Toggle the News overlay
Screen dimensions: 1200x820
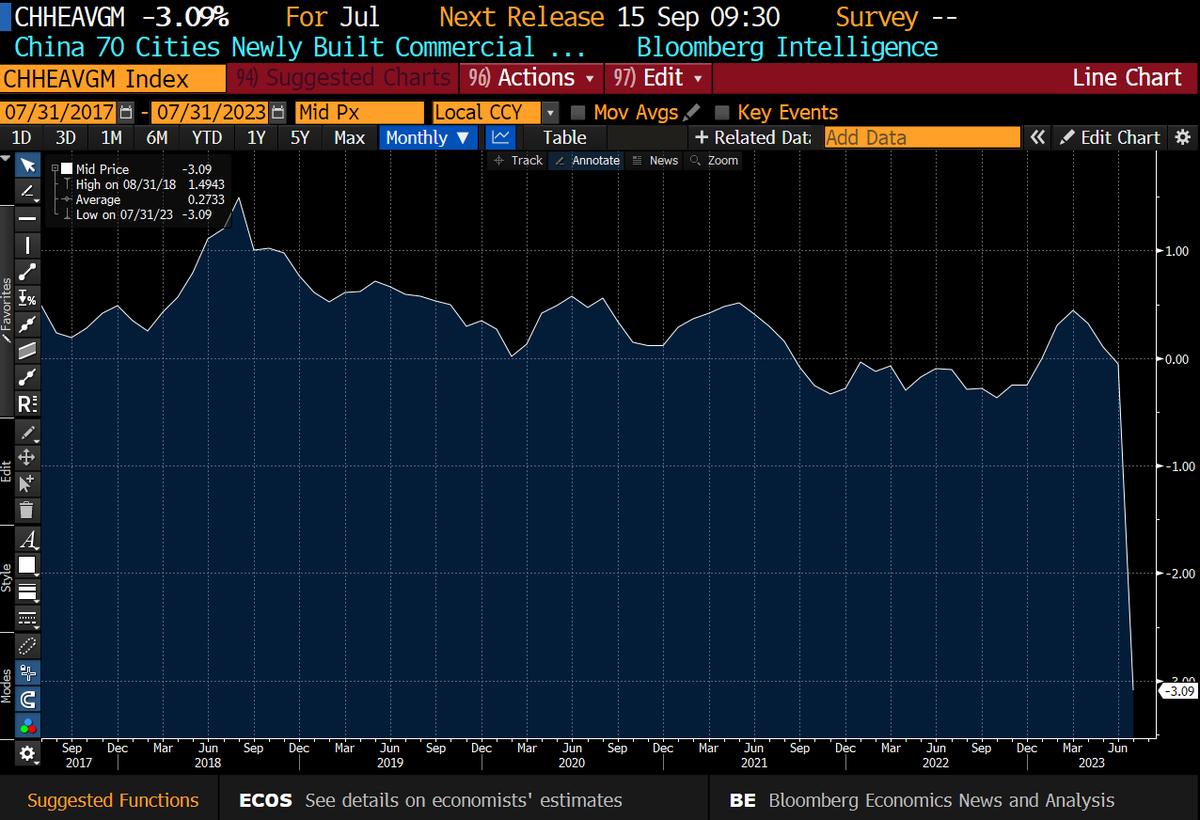point(655,160)
